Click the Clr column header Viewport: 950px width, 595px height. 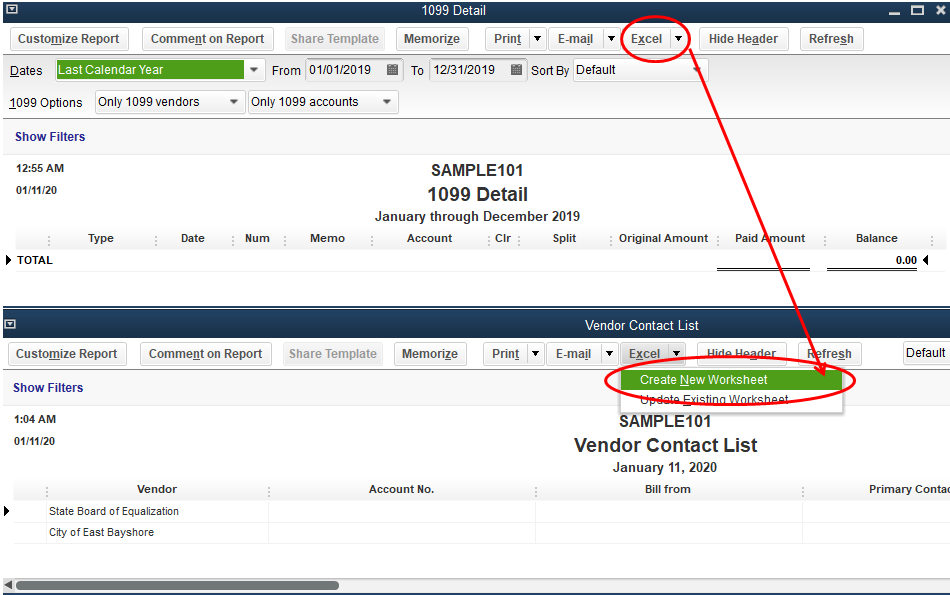point(503,238)
